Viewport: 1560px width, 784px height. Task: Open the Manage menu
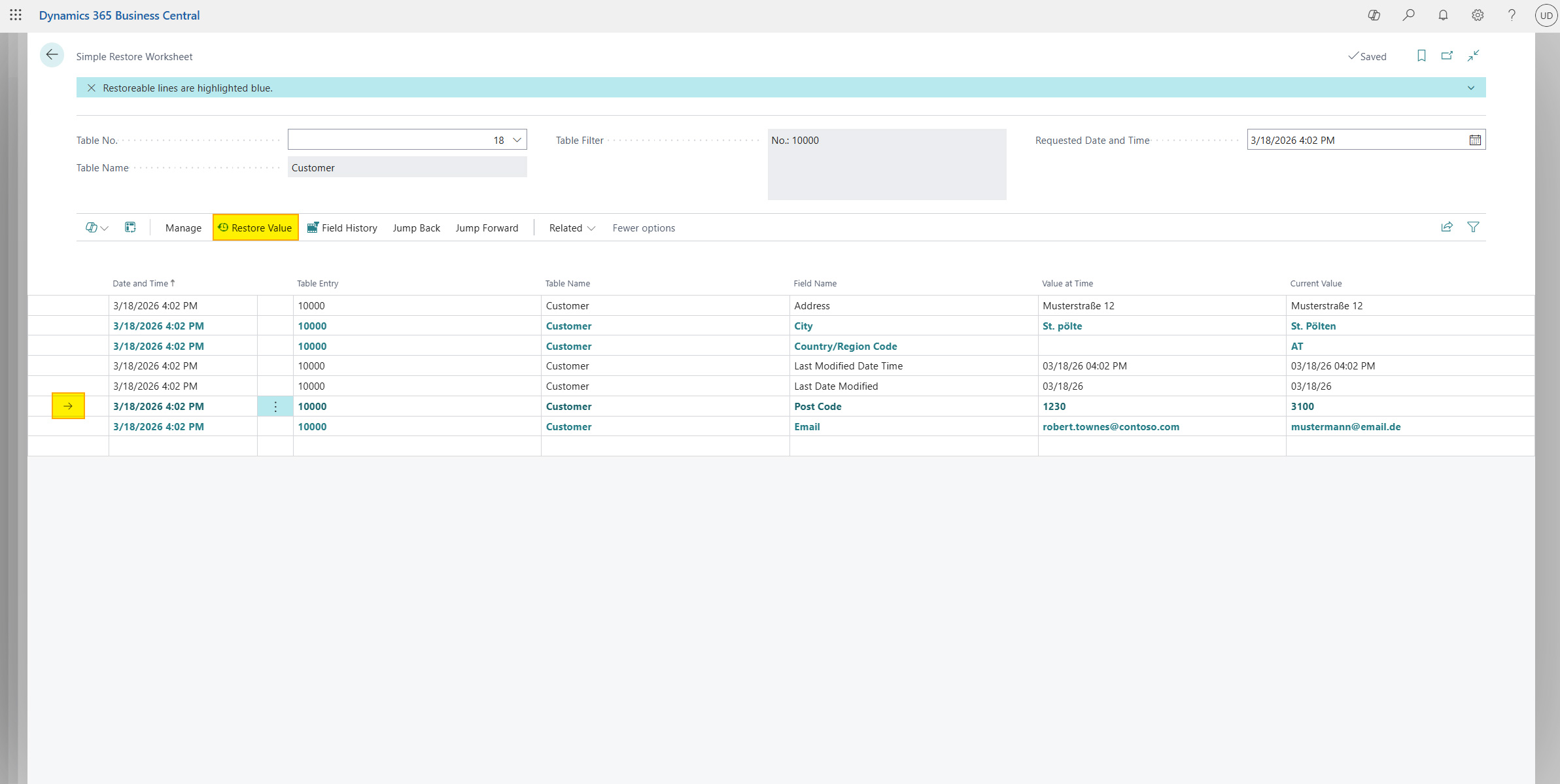click(x=183, y=228)
